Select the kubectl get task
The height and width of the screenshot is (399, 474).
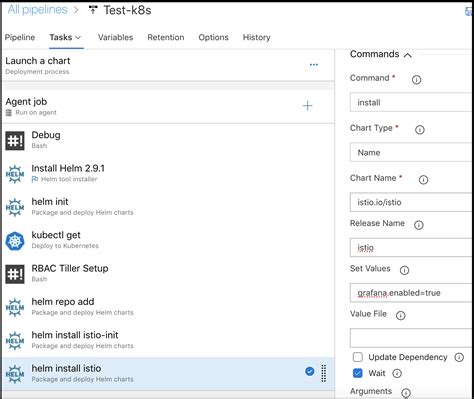[x=168, y=240]
